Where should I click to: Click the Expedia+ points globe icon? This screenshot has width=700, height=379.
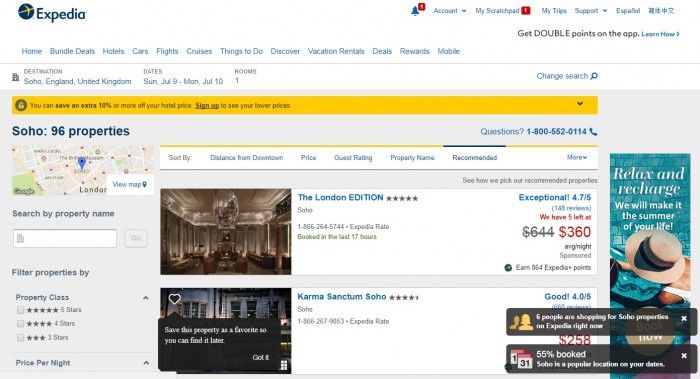(x=508, y=268)
